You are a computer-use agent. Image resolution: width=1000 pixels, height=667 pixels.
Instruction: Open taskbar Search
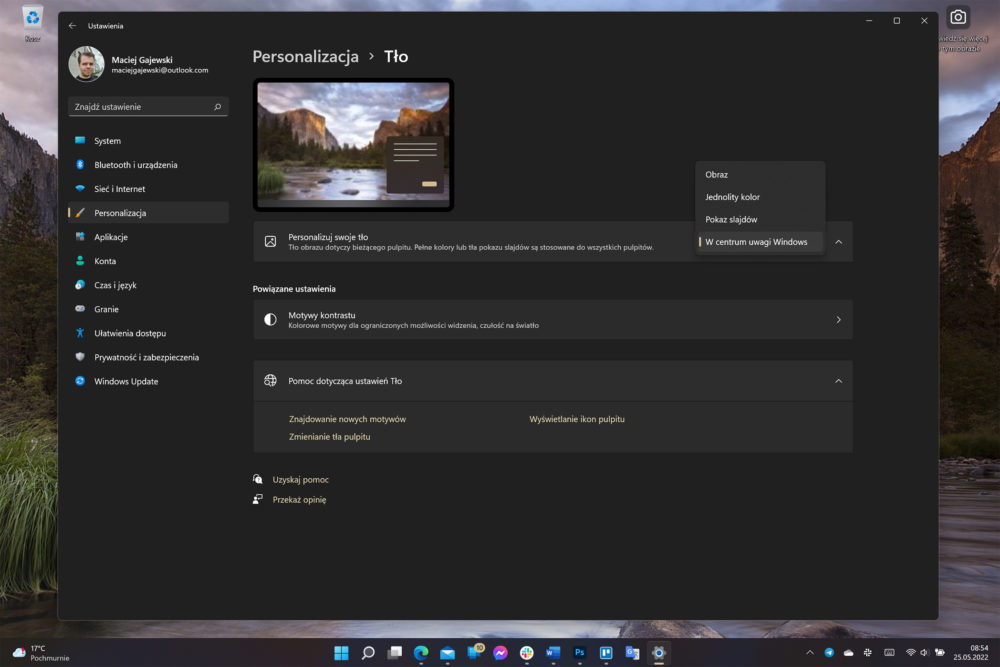coord(368,652)
